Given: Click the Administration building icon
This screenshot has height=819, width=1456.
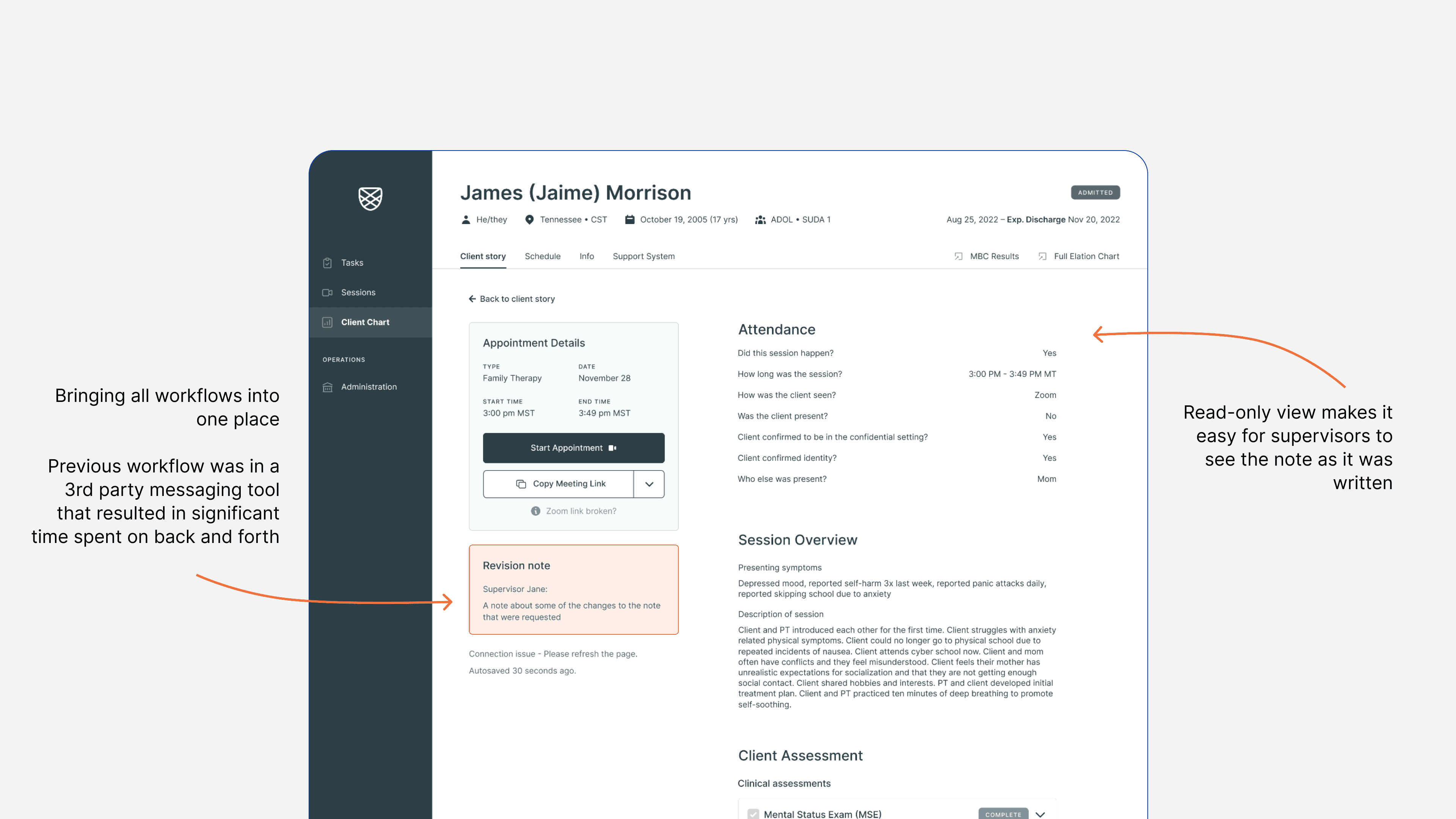Looking at the screenshot, I should pos(327,387).
